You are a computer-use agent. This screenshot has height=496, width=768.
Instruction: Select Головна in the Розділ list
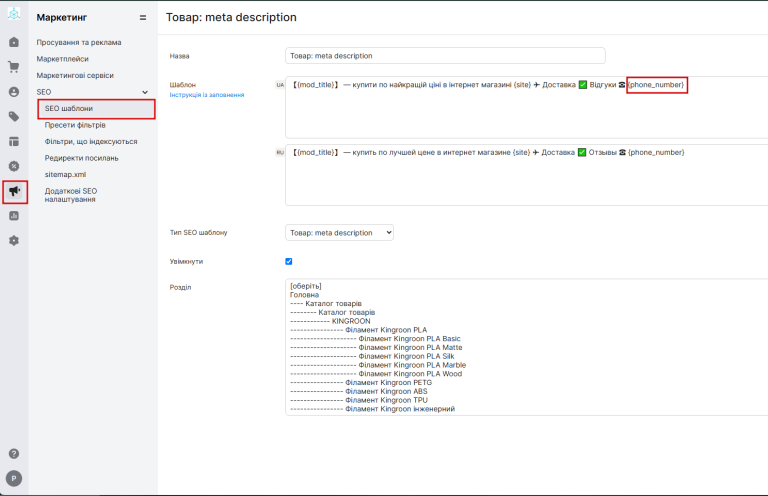click(x=304, y=295)
